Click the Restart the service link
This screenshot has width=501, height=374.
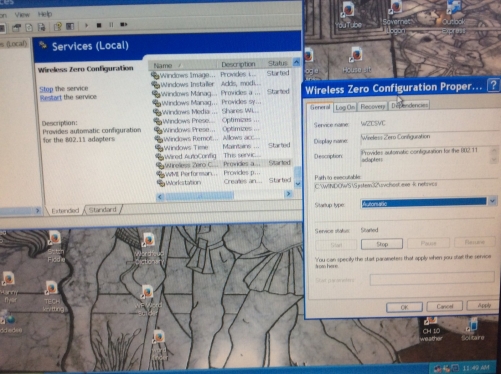point(68,97)
